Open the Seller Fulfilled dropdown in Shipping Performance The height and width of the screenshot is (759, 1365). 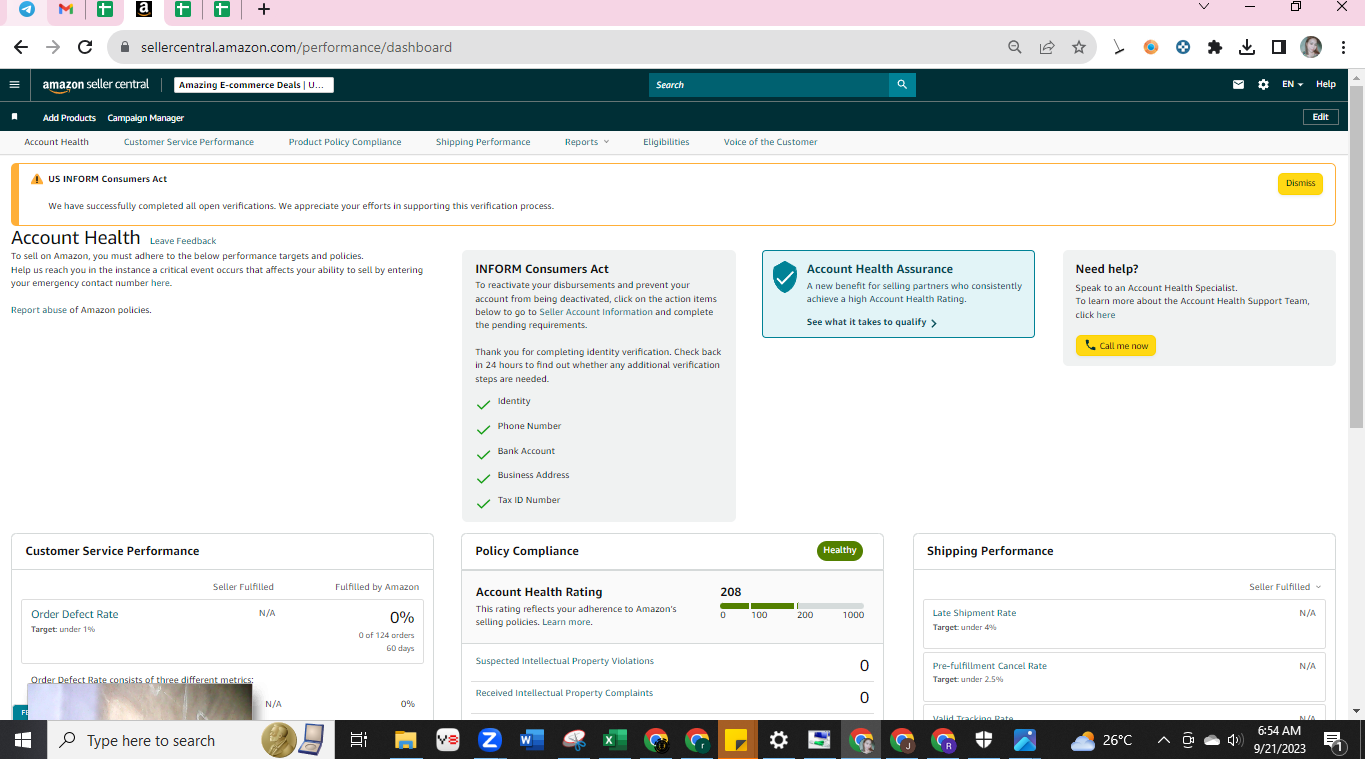point(1285,587)
